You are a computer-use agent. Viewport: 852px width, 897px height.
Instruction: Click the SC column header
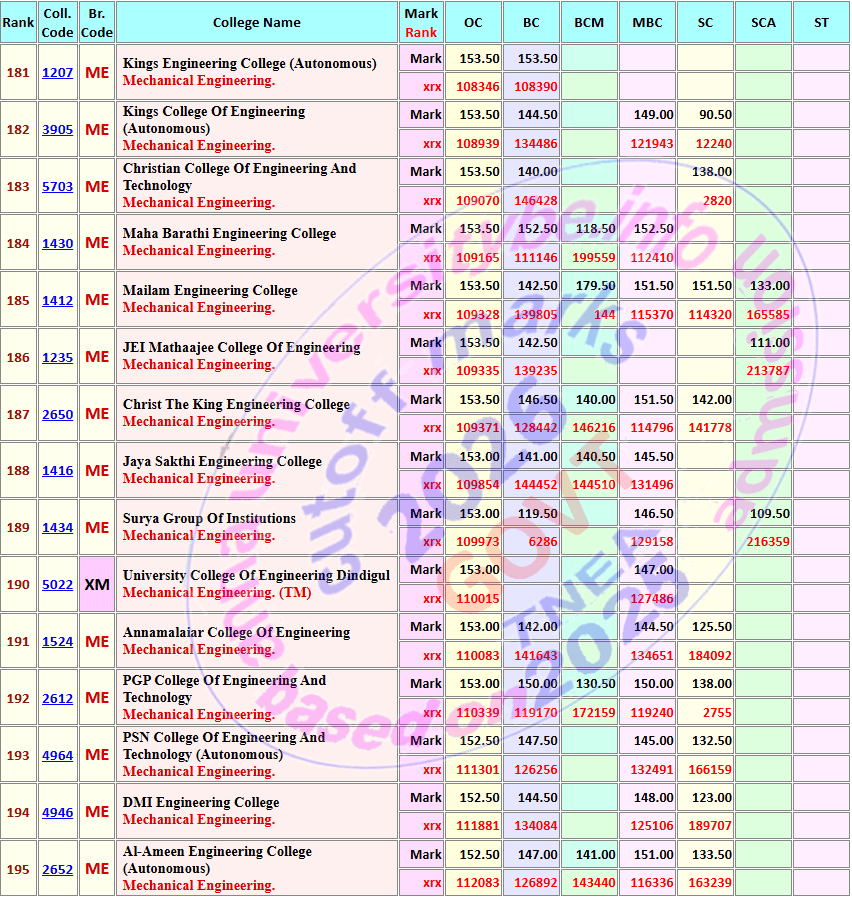coord(705,22)
